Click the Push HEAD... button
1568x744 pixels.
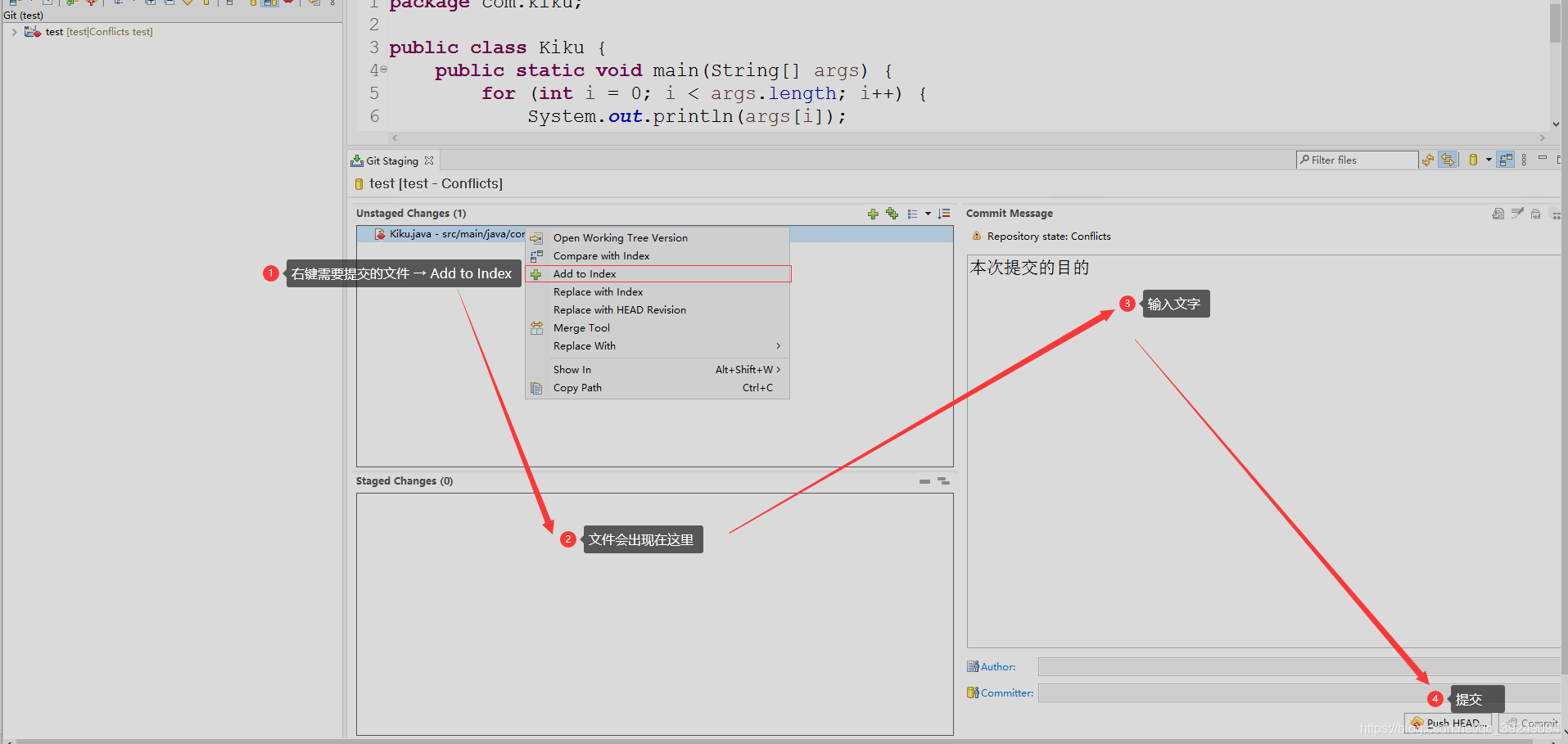click(x=1447, y=724)
